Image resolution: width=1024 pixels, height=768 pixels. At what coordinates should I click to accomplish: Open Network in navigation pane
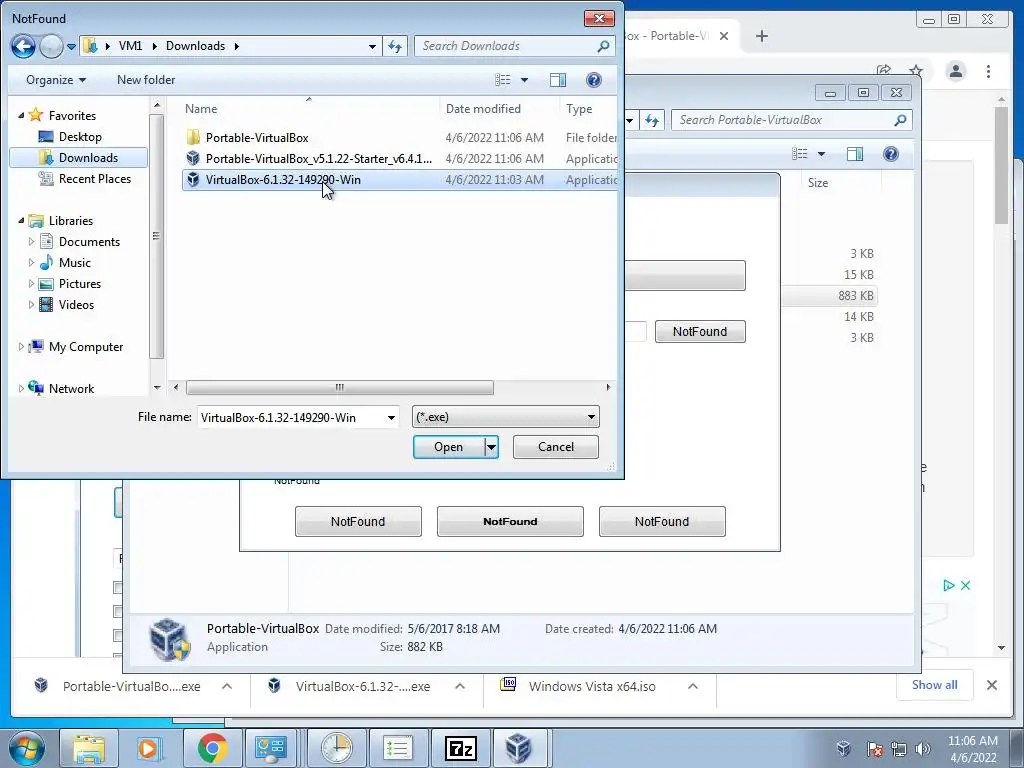pyautogui.click(x=71, y=389)
